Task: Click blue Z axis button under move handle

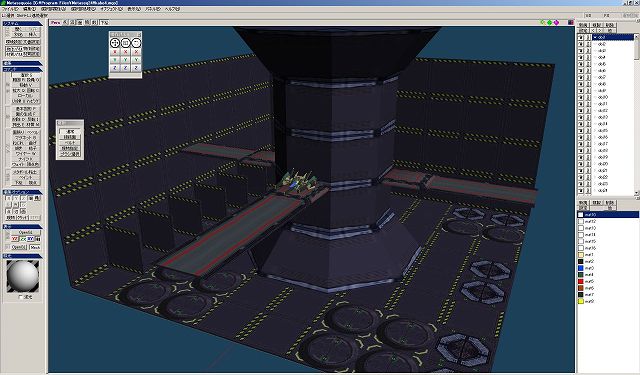Action: tap(115, 68)
